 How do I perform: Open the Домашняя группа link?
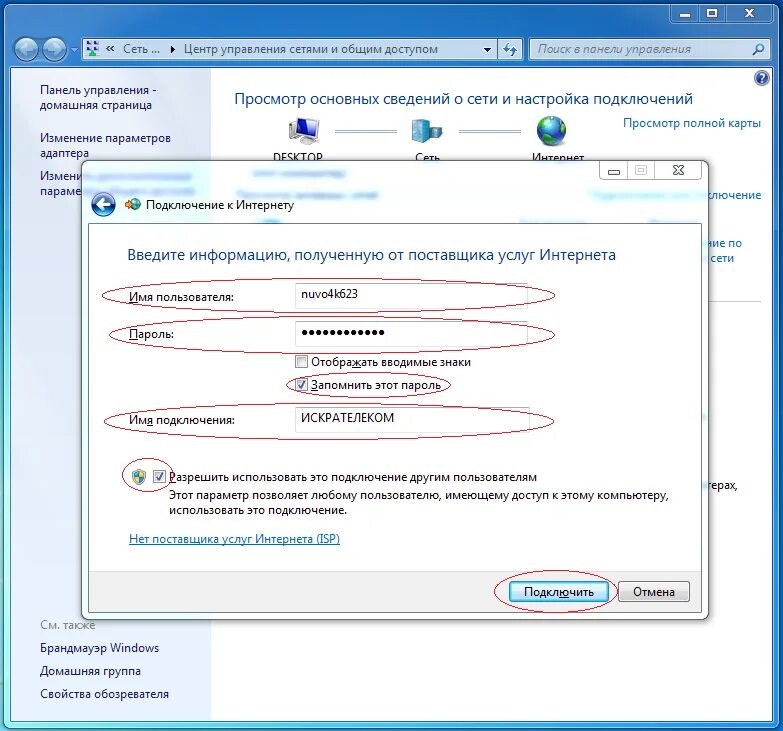[x=90, y=671]
